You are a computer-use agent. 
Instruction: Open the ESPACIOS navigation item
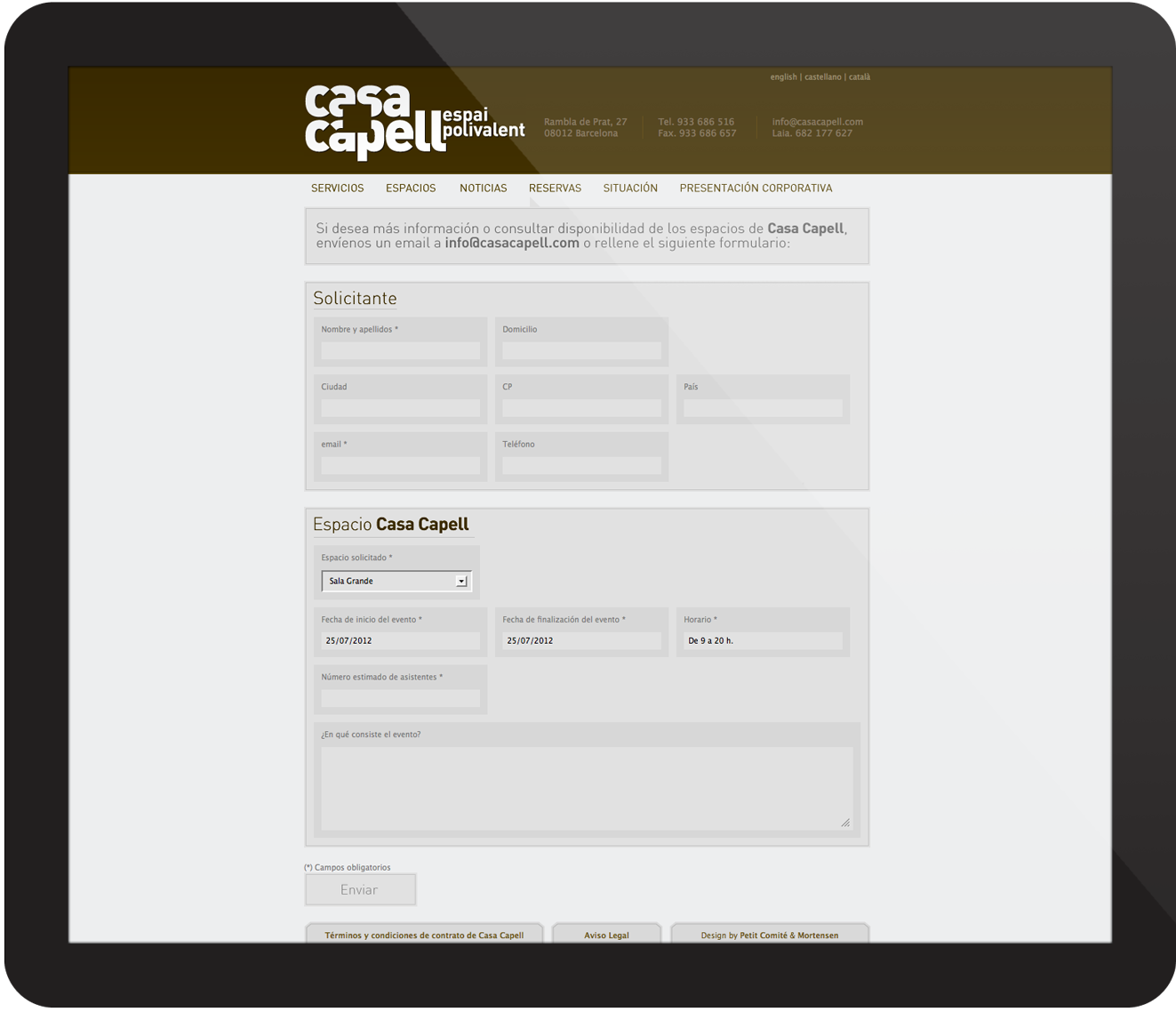point(411,188)
